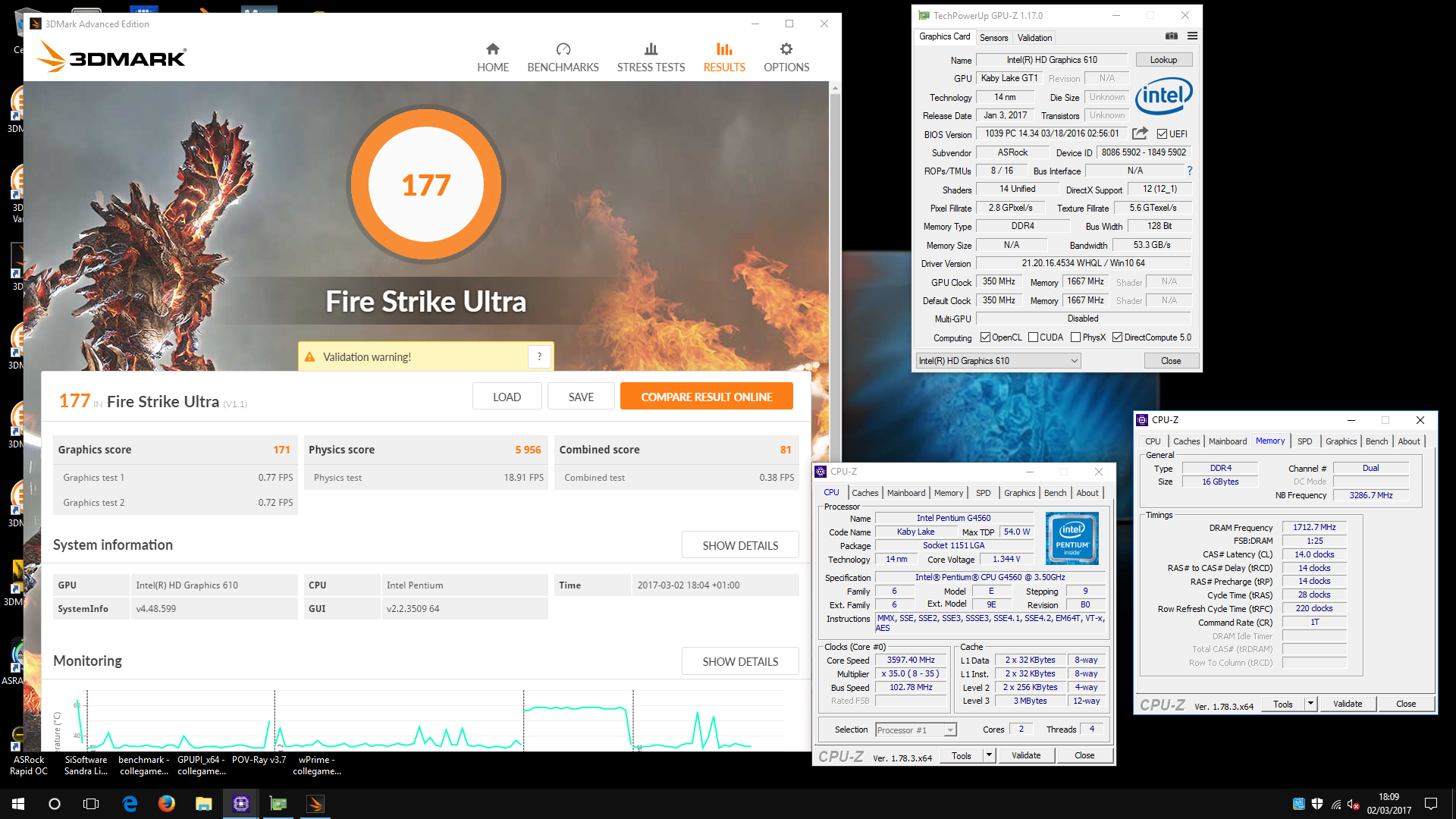Switch to GPU-Z on the taskbar

pos(278,804)
